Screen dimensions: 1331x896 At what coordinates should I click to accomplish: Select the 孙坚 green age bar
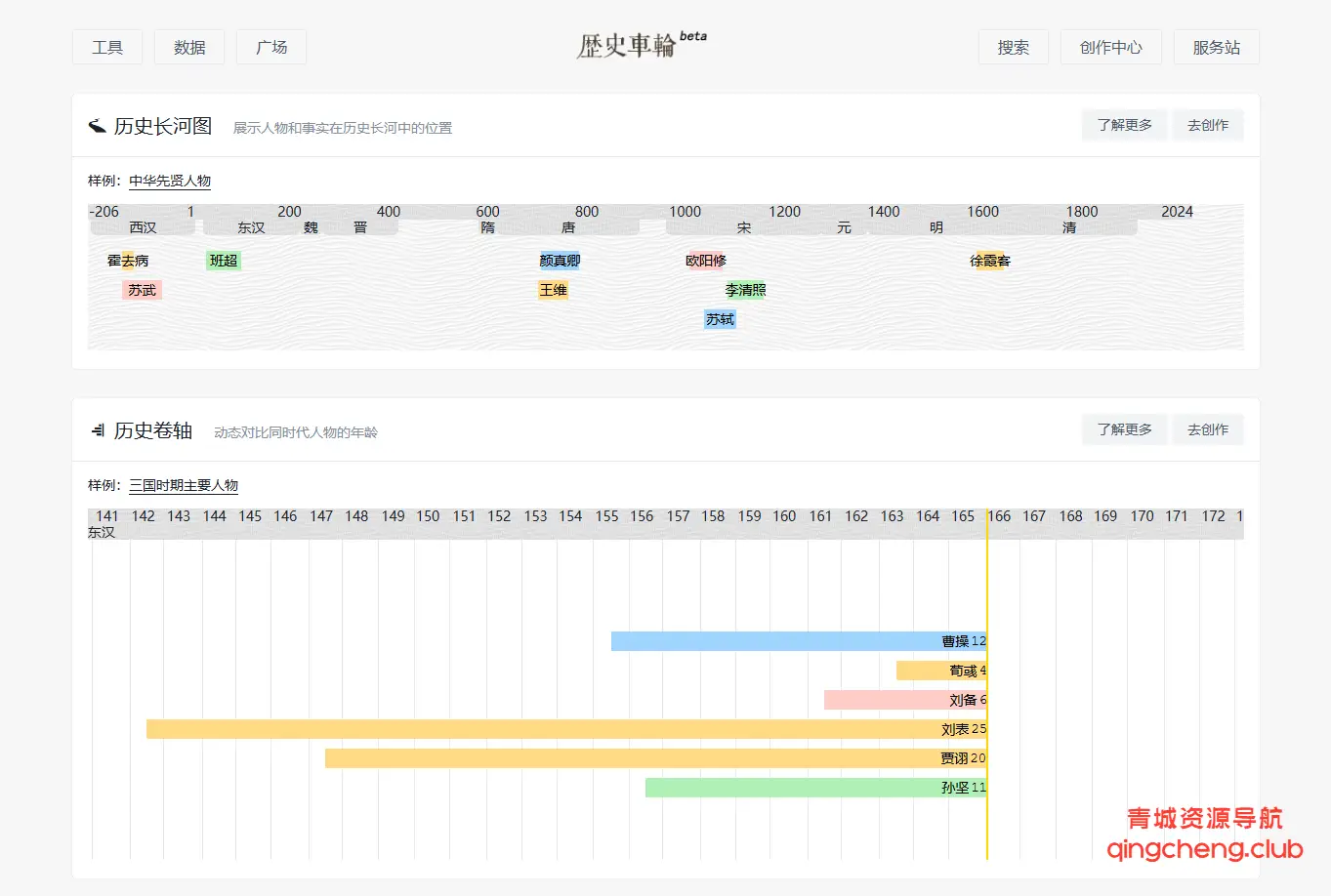[815, 788]
